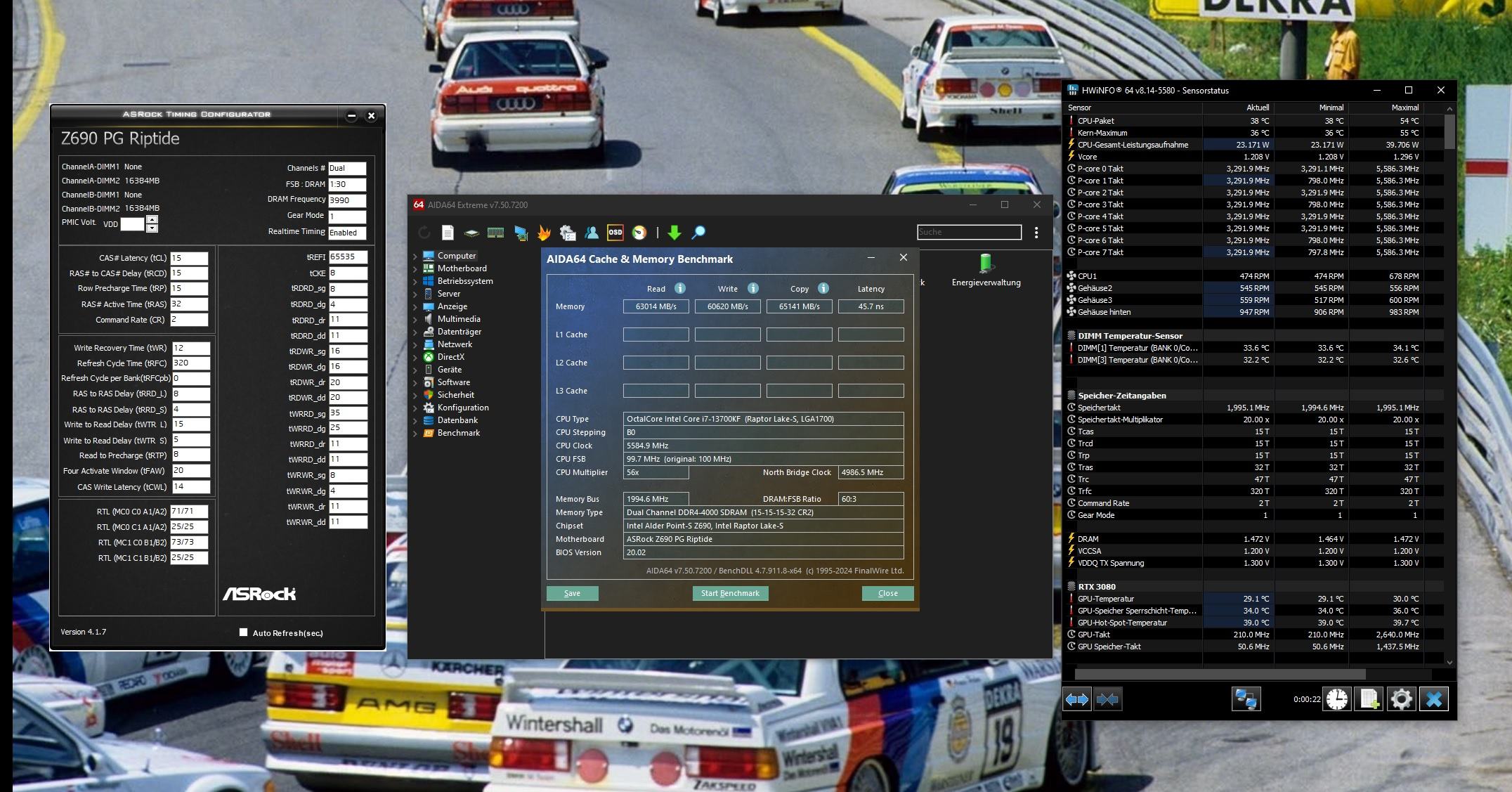This screenshot has width=1512, height=792.
Task: Click Start Benchmark button
Action: click(x=730, y=593)
